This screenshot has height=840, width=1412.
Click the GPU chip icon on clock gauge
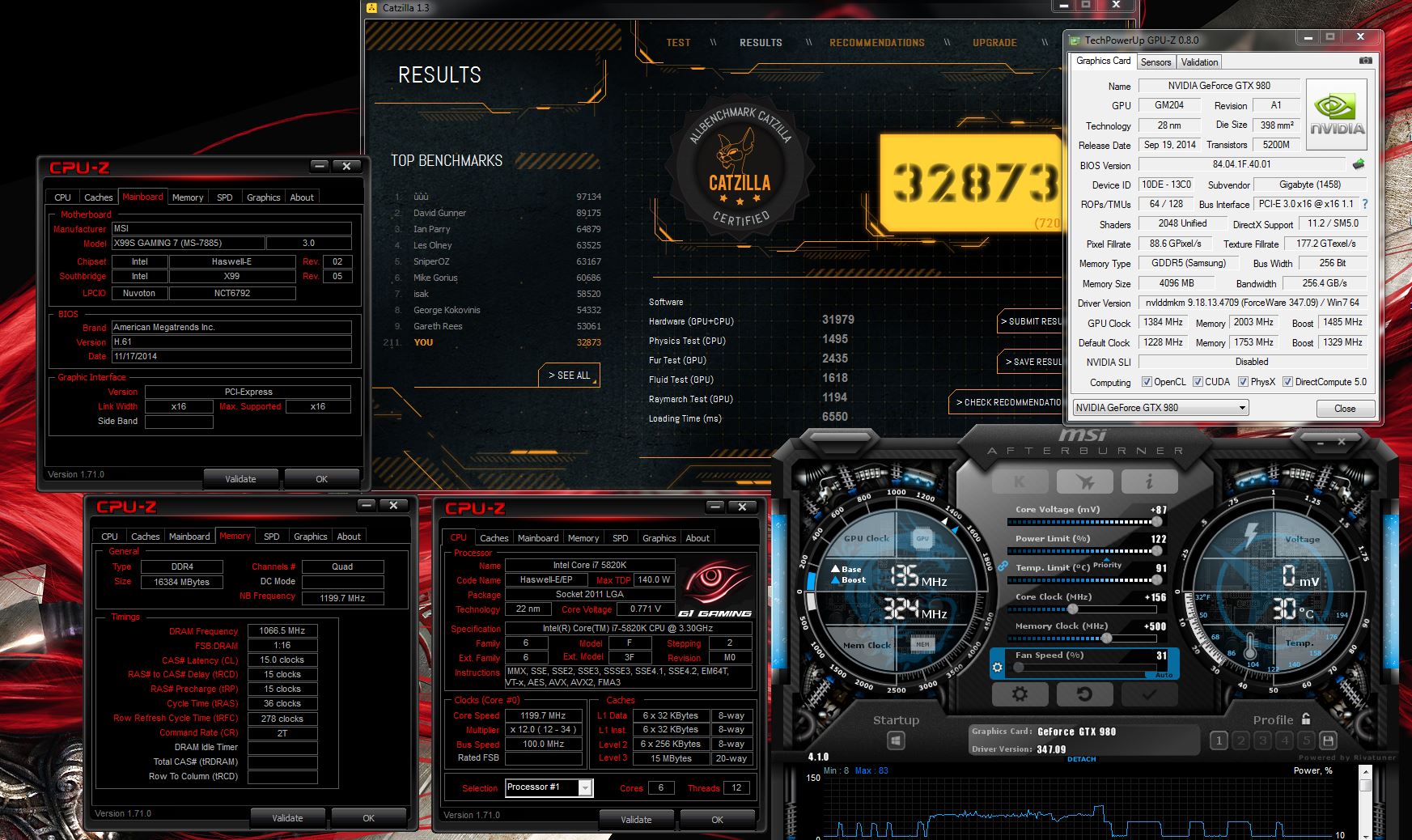pyautogui.click(x=922, y=537)
